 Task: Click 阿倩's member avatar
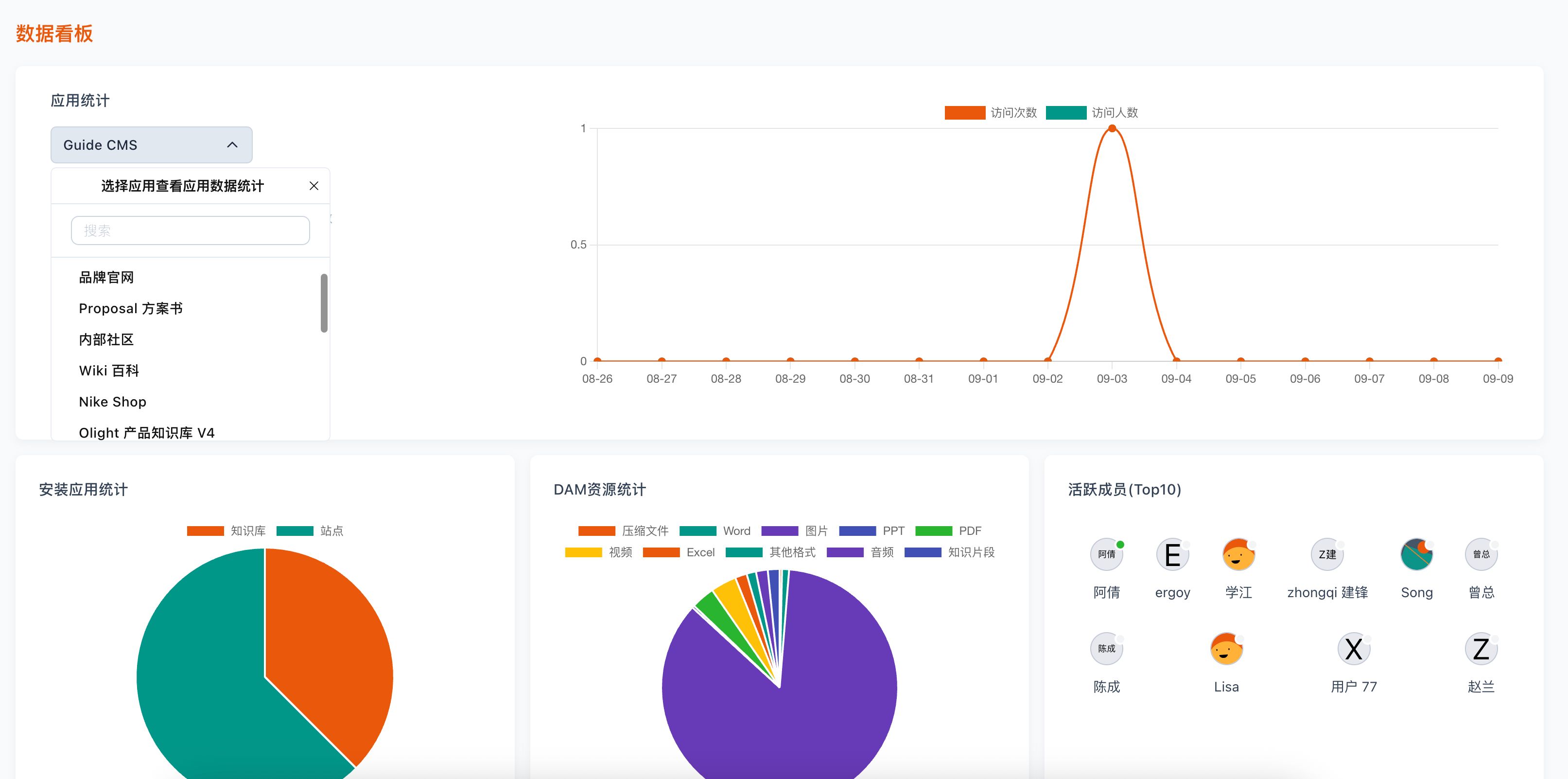click(x=1106, y=554)
